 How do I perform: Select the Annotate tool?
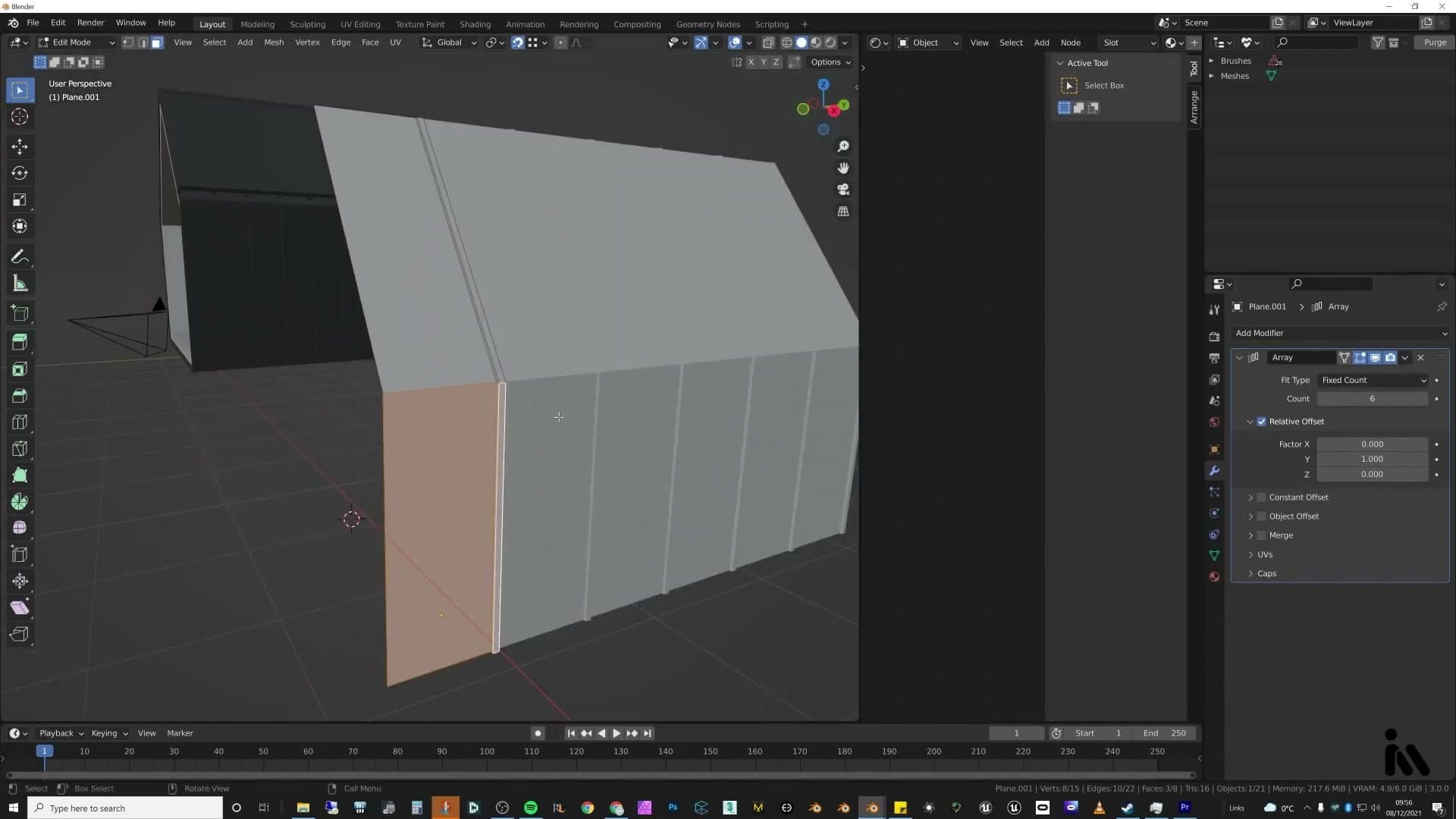(20, 257)
